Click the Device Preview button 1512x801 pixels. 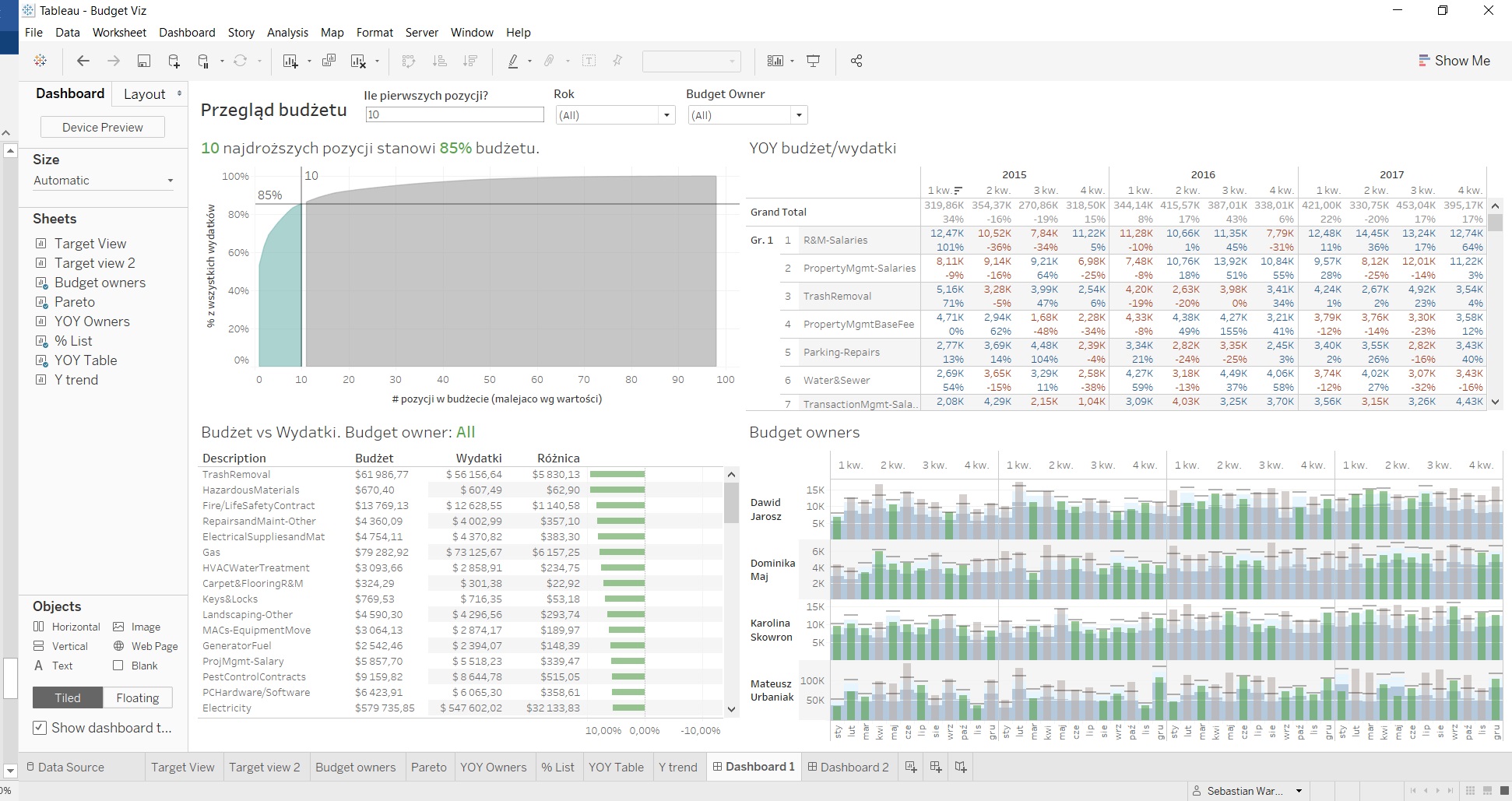102,128
